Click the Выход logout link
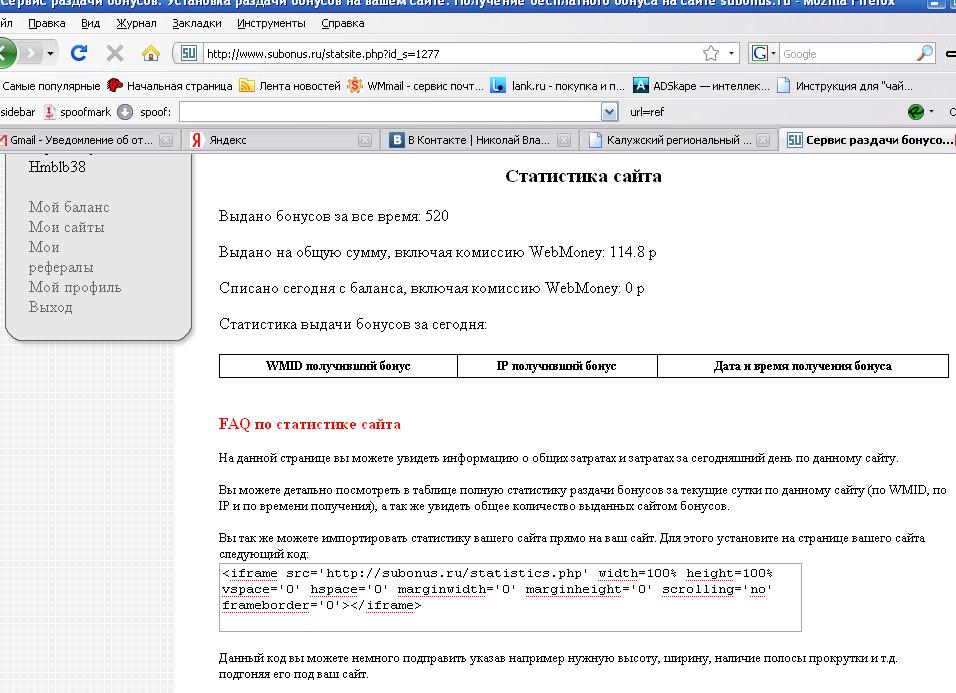 51,307
